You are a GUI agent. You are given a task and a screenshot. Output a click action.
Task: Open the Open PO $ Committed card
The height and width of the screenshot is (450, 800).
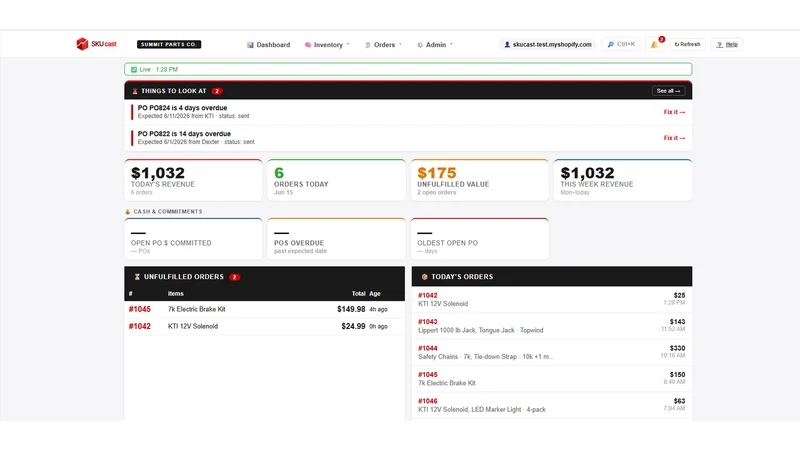click(193, 239)
